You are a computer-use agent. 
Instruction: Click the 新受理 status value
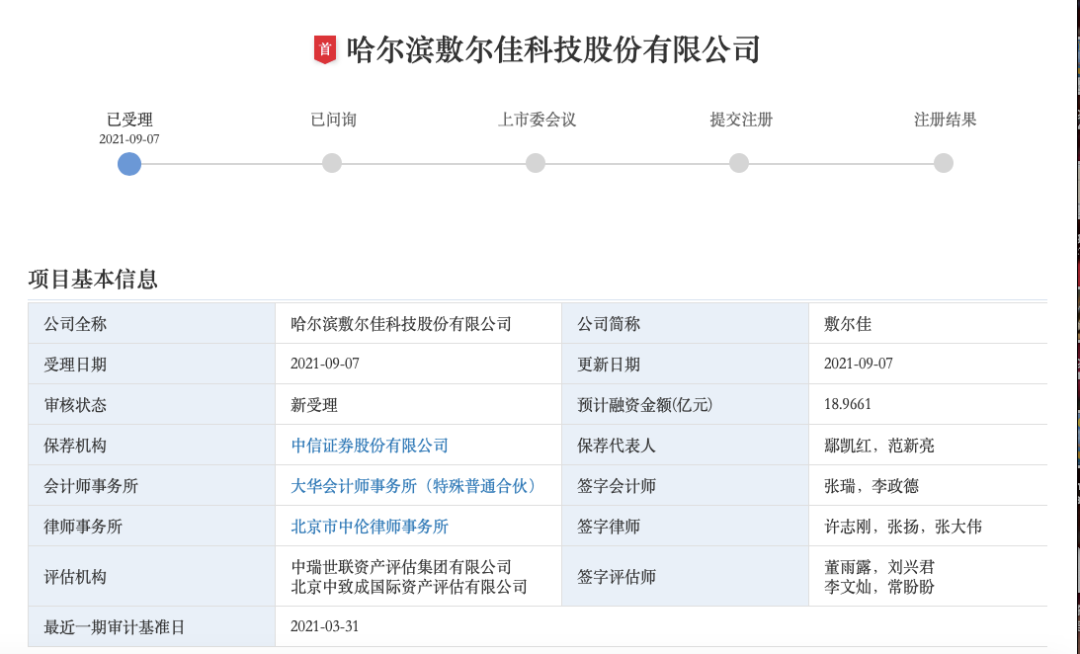click(314, 405)
